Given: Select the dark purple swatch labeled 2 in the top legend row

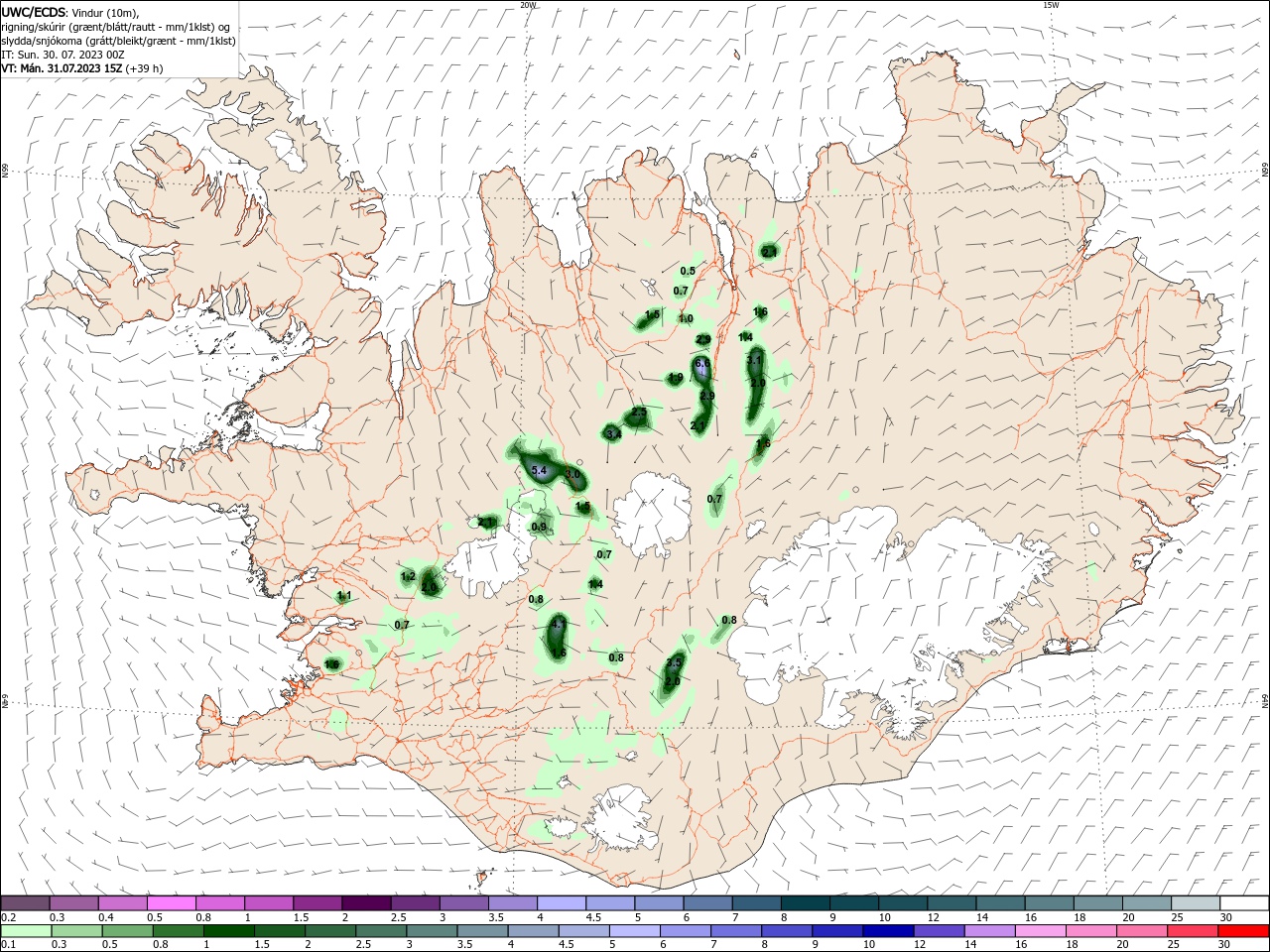Looking at the screenshot, I should pyautogui.click(x=365, y=902).
